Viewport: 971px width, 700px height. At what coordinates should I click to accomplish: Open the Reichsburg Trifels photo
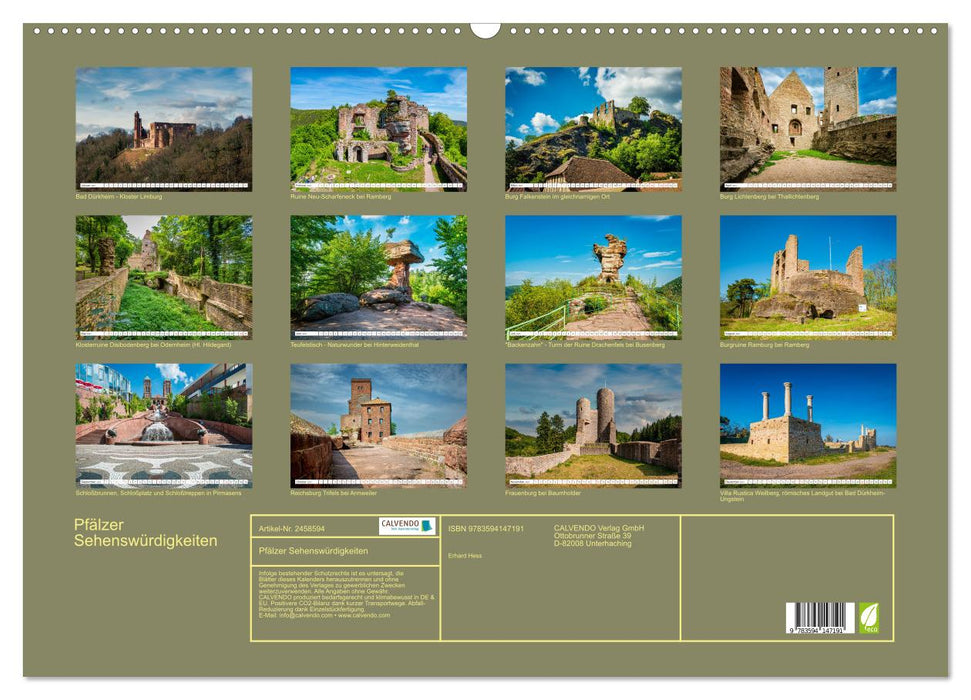coord(378,426)
